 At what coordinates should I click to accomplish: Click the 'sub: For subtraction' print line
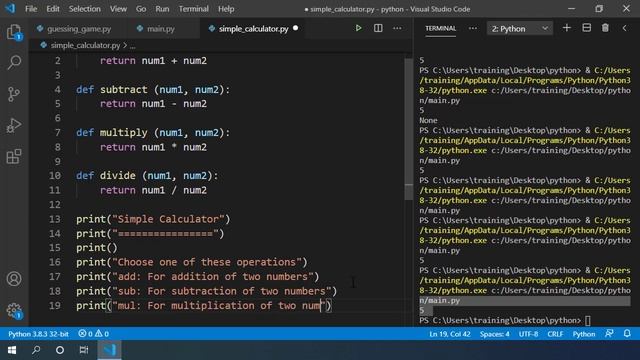click(x=207, y=291)
